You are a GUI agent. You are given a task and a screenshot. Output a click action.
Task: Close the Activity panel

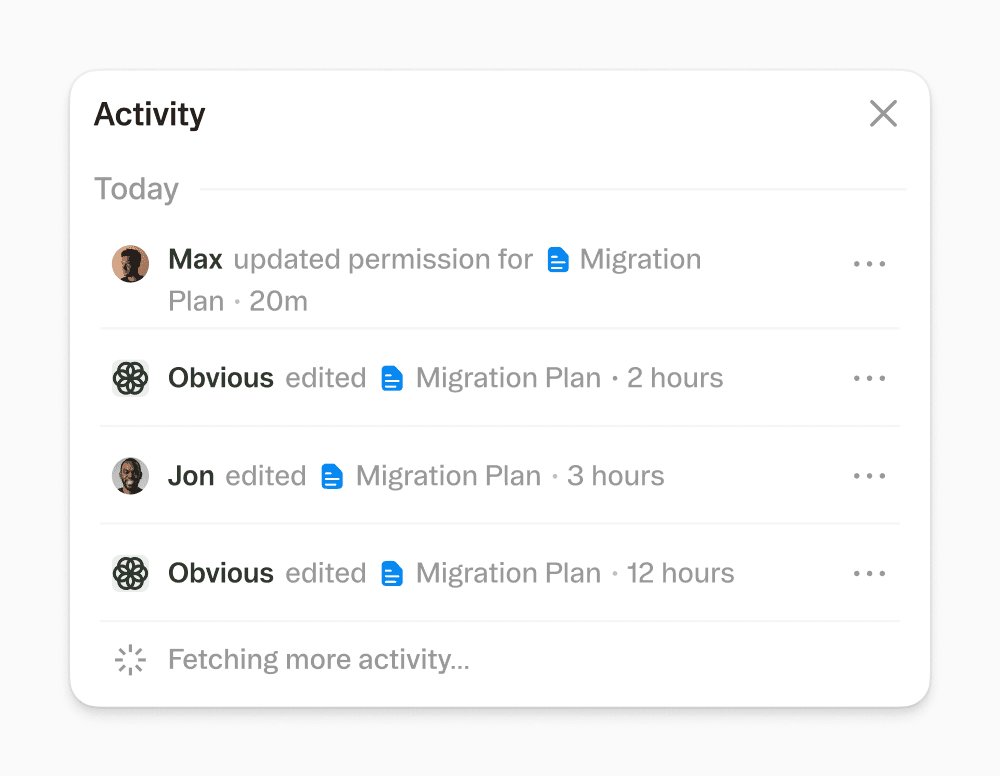coord(883,114)
